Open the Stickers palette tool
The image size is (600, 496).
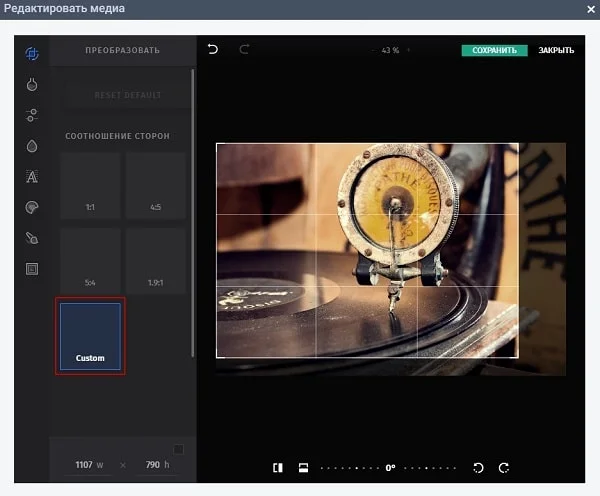[32, 208]
